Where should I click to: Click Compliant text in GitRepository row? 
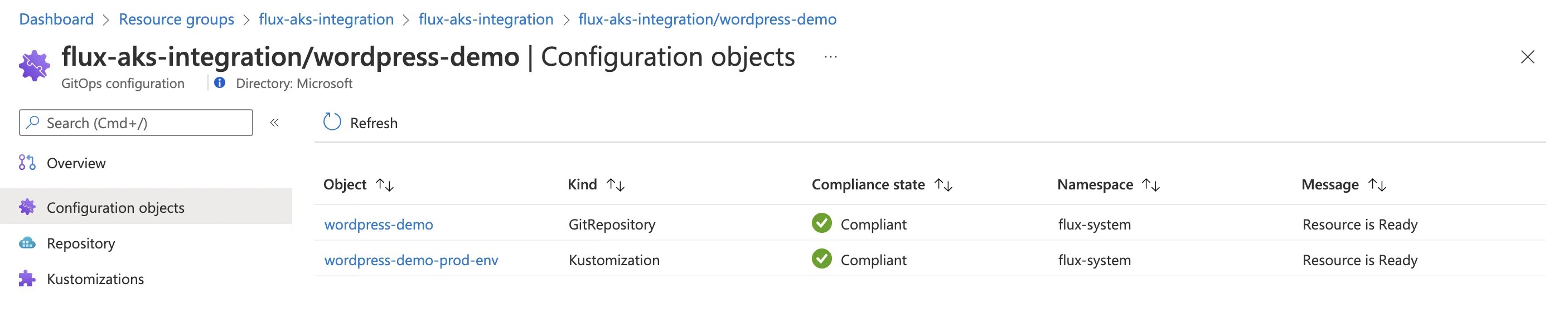873,225
